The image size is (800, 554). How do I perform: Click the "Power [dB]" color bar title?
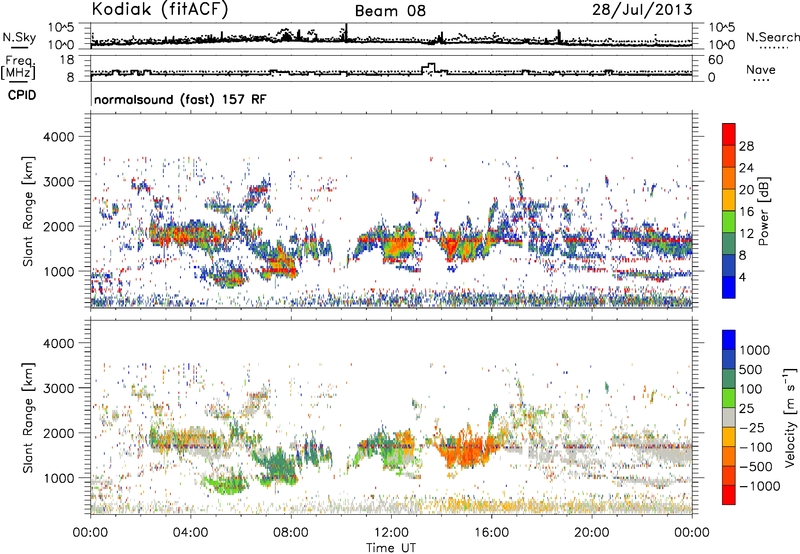point(764,211)
